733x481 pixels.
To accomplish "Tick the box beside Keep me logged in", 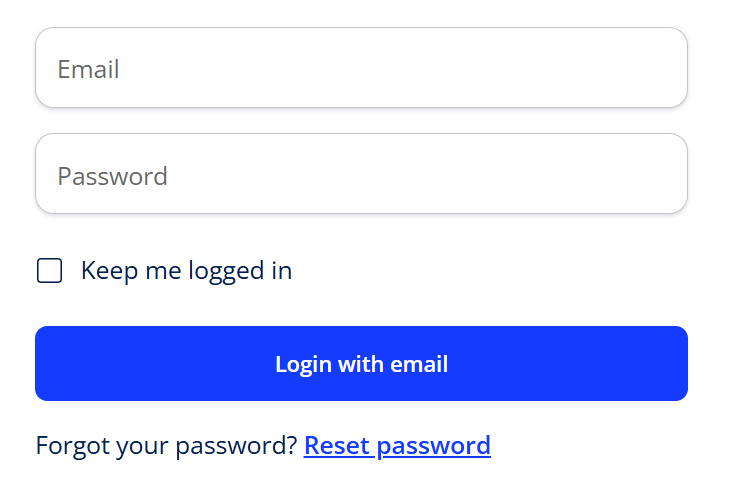I will [50, 270].
